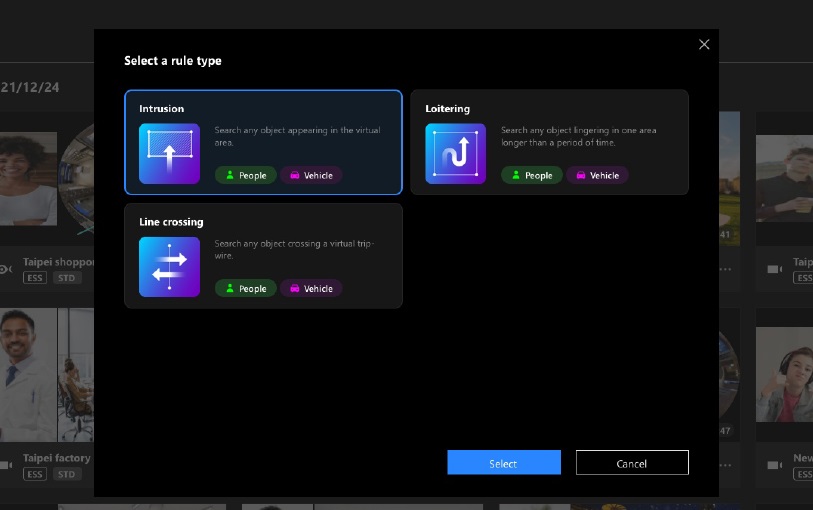This screenshot has height=510, width=813.
Task: Select the Intrusion rule description text
Action: click(x=296, y=136)
